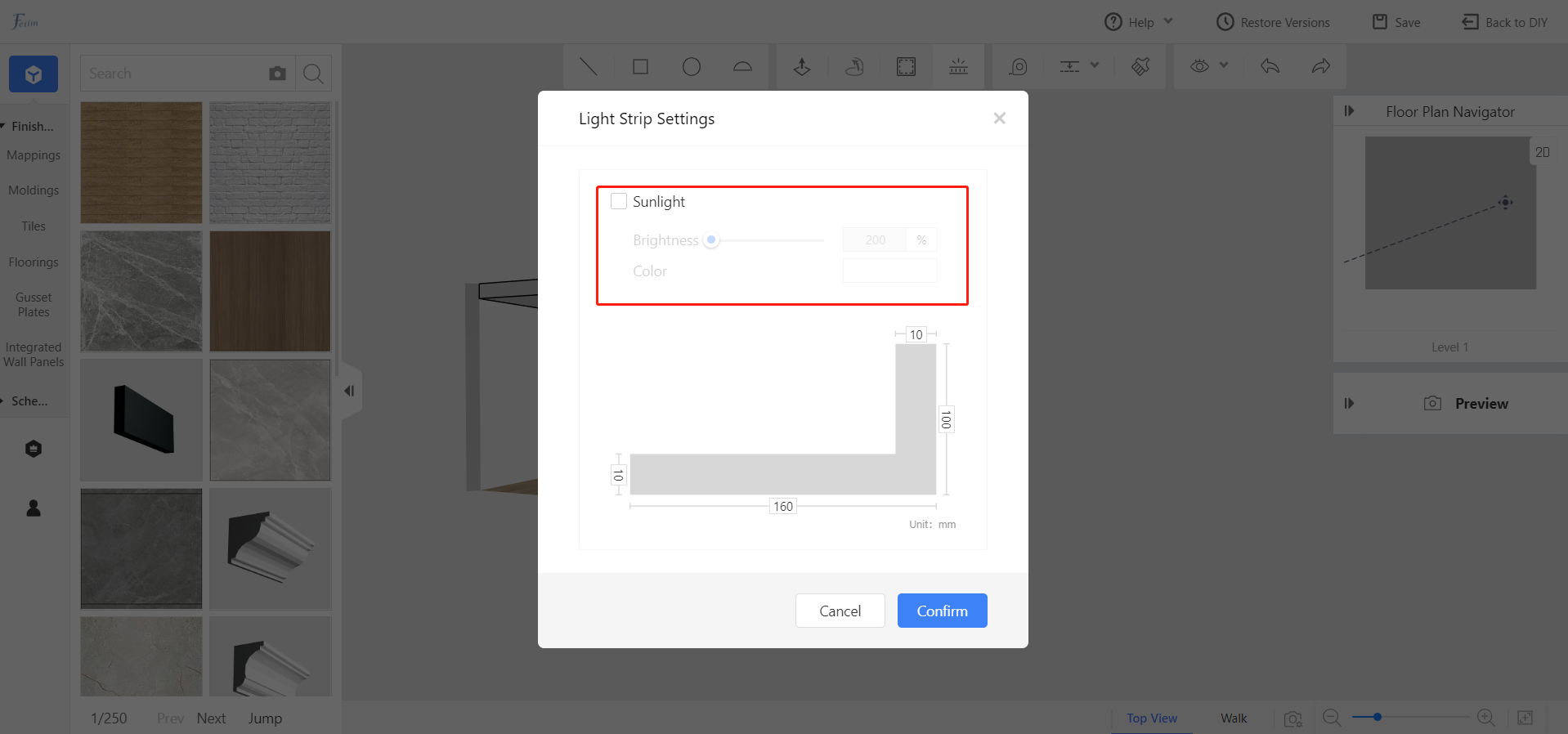The image size is (1568, 734).
Task: Select the black panel model thumbnail
Action: (141, 420)
